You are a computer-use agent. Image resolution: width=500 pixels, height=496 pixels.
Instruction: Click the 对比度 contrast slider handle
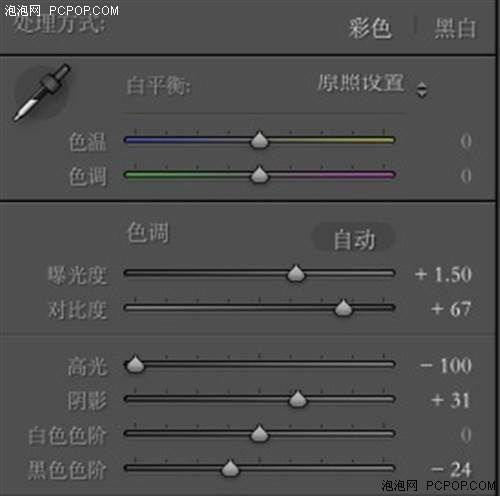tap(343, 308)
